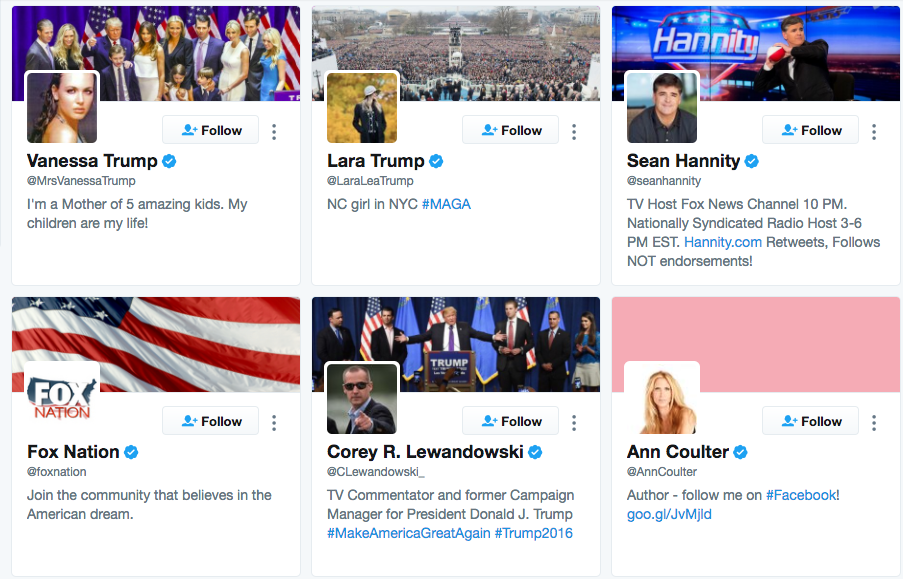The width and height of the screenshot is (903, 579).
Task: Click the verified badge beside Fox Nation
Action: tap(131, 452)
